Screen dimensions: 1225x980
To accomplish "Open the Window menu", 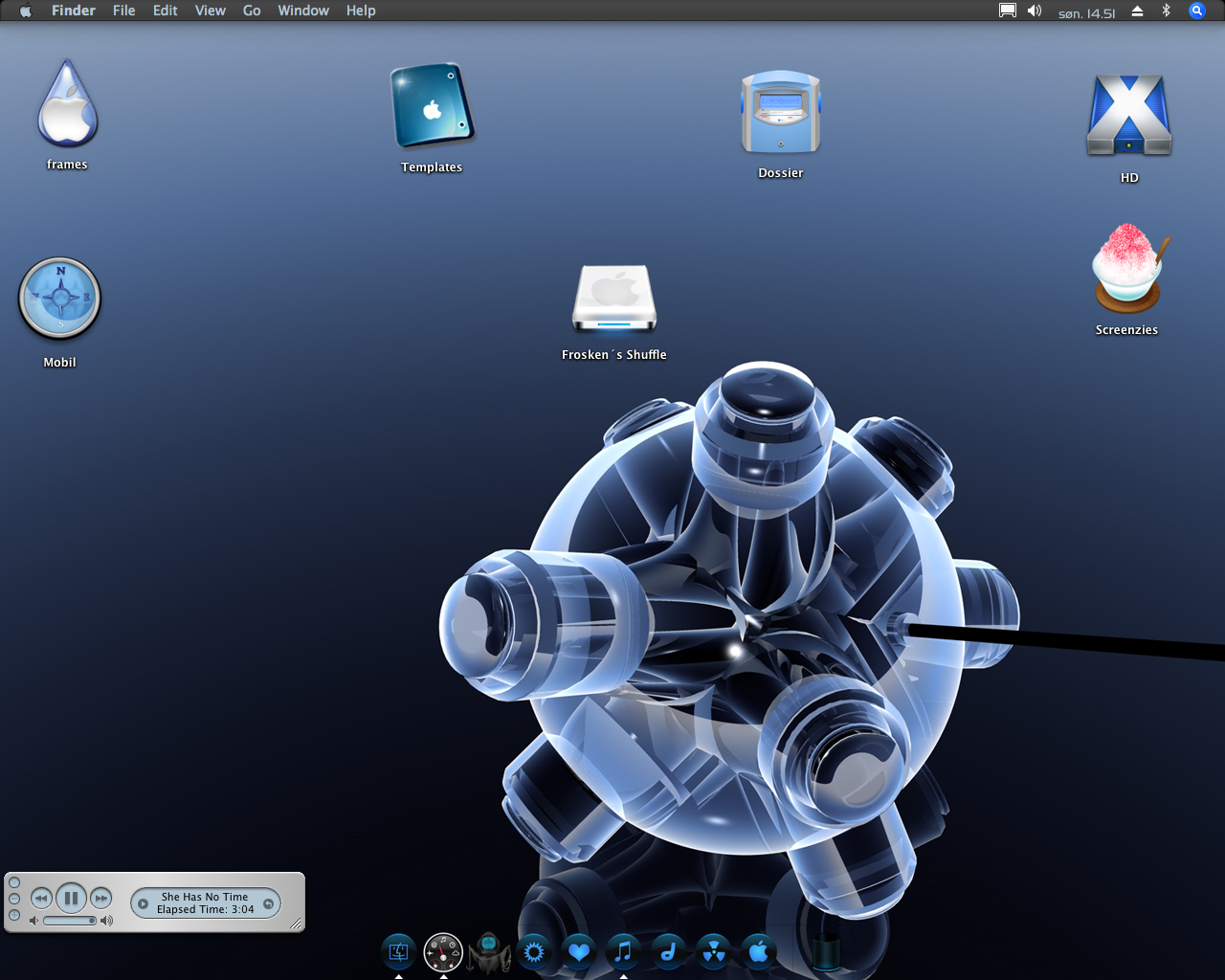I will [303, 11].
